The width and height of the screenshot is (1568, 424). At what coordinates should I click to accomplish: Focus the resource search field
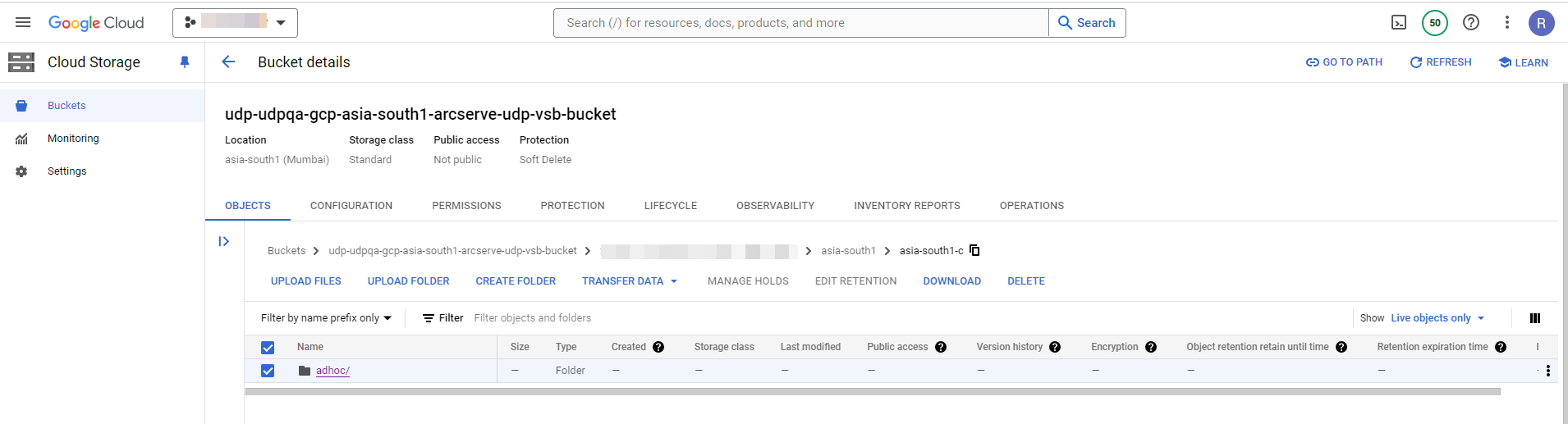point(801,23)
